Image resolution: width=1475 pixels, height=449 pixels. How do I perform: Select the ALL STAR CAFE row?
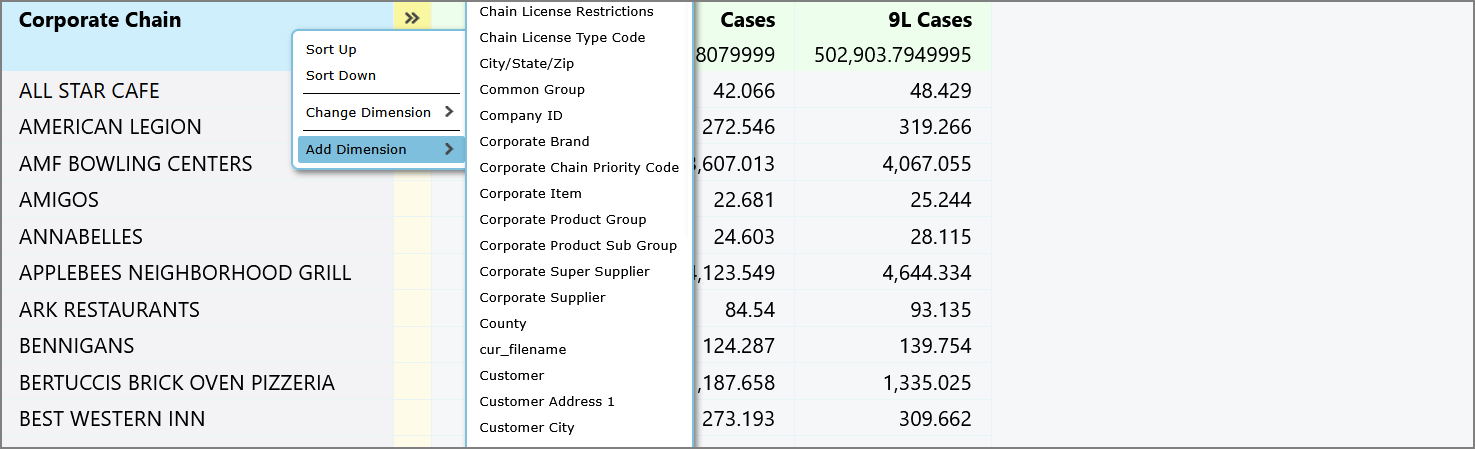(x=89, y=91)
